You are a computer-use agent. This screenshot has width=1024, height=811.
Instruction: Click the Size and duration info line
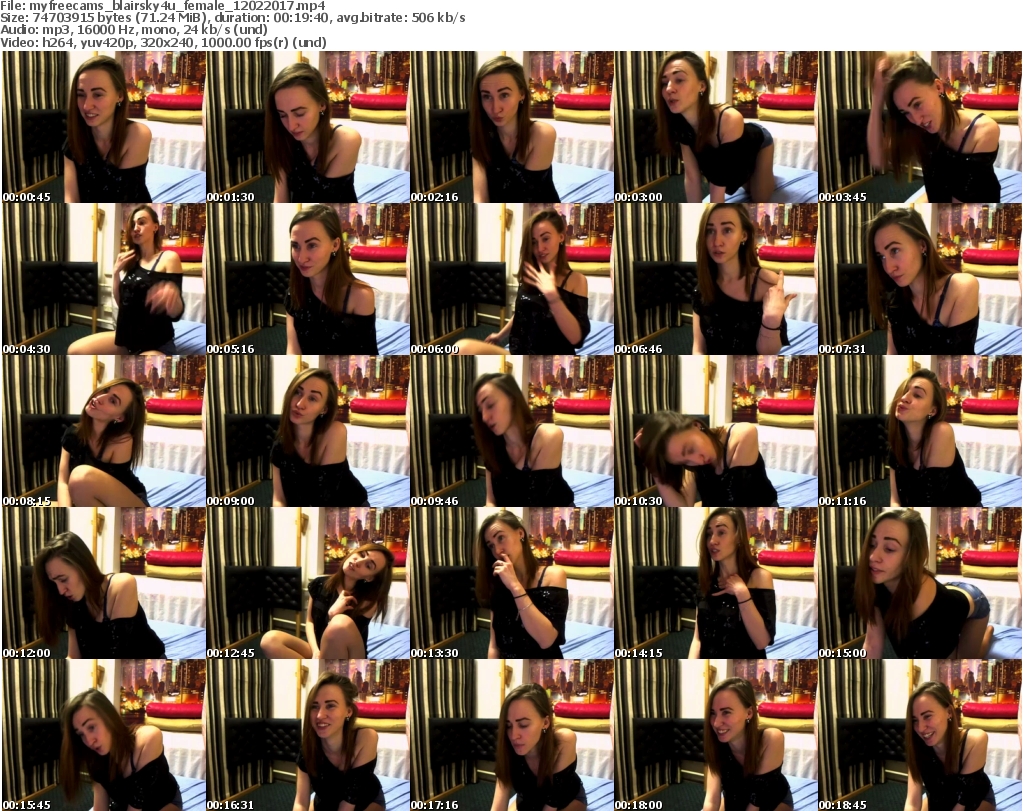pyautogui.click(x=232, y=18)
